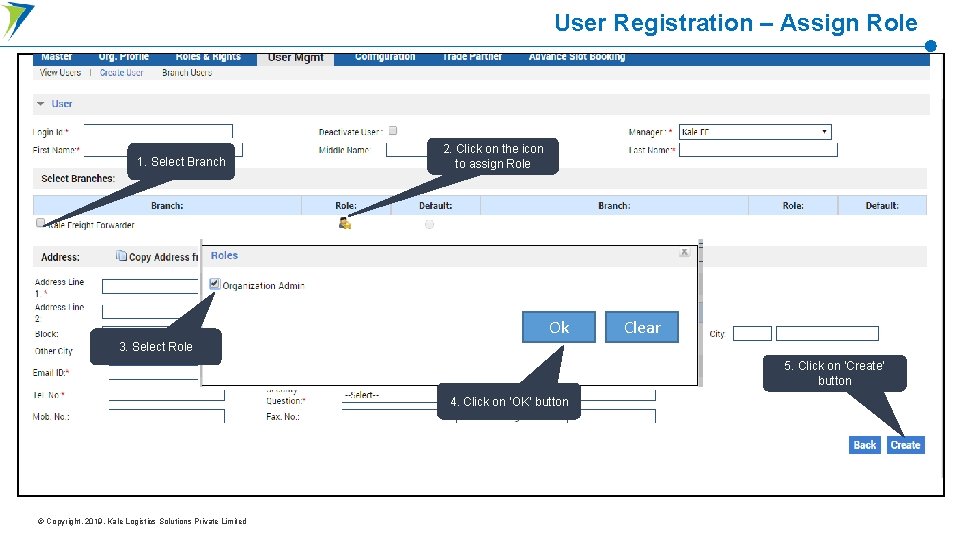Select the Default radio button for the branch
Viewport: 960px width, 540px height.
[x=429, y=225]
